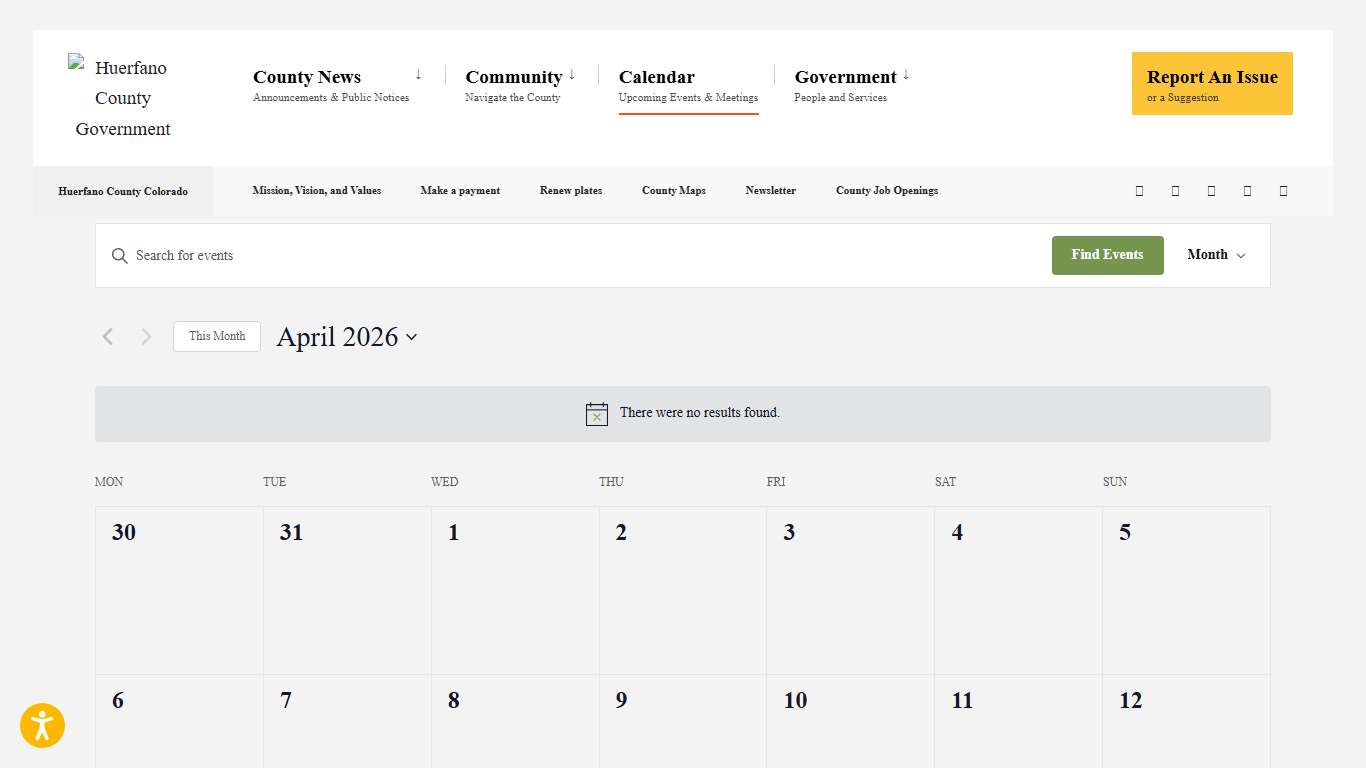Open the County Job Openings link
The width and height of the screenshot is (1366, 768).
[x=887, y=191]
